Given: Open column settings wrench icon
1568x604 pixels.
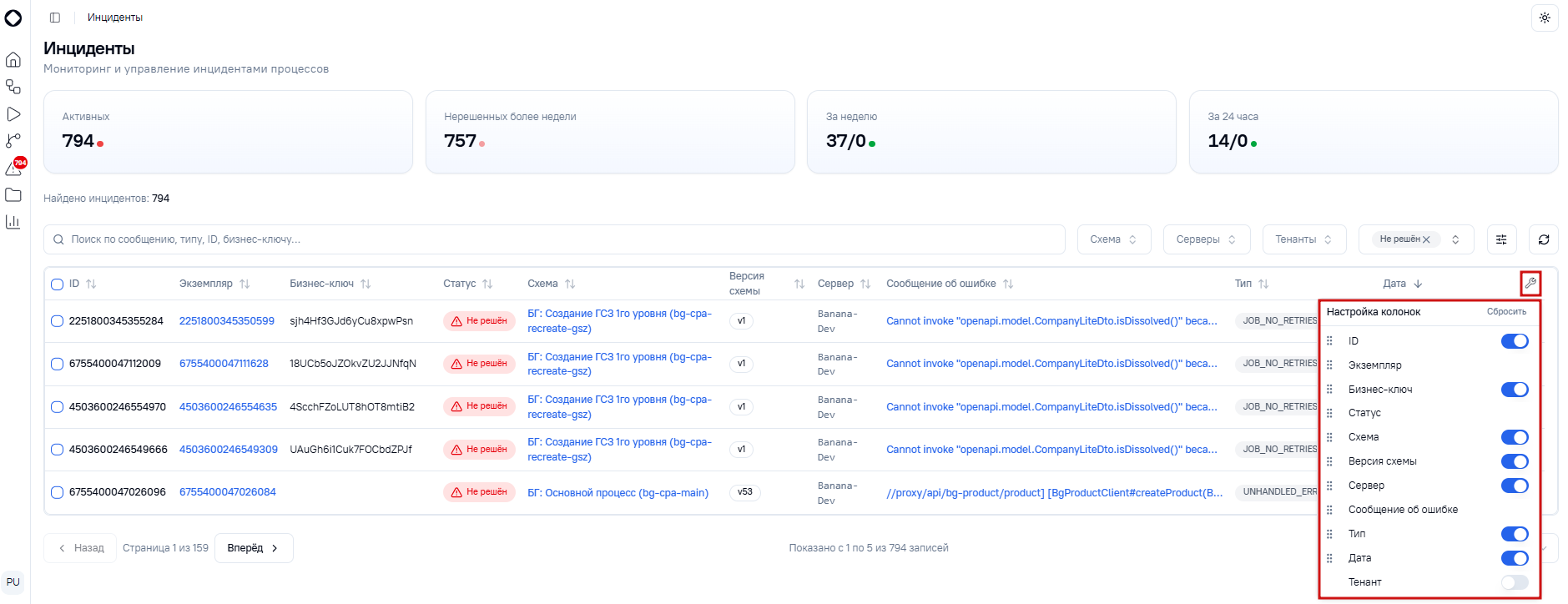Looking at the screenshot, I should (x=1530, y=284).
